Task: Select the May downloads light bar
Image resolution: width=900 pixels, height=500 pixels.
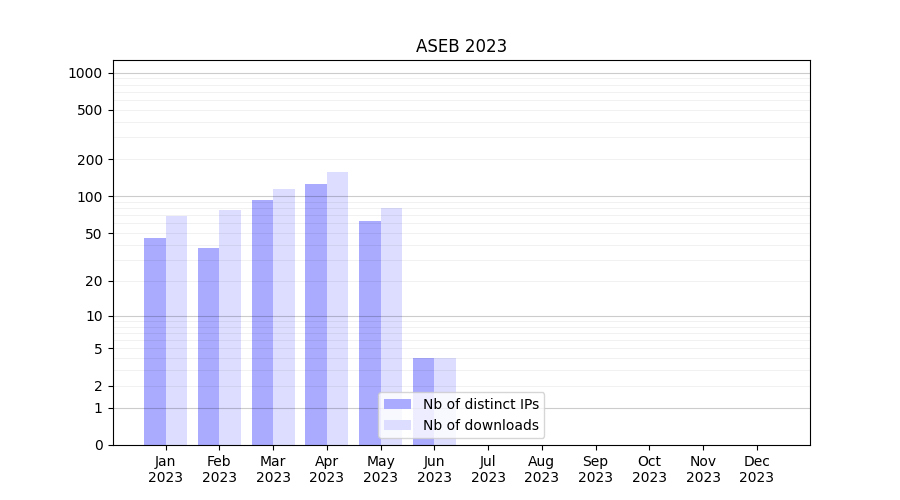Action: [x=391, y=326]
